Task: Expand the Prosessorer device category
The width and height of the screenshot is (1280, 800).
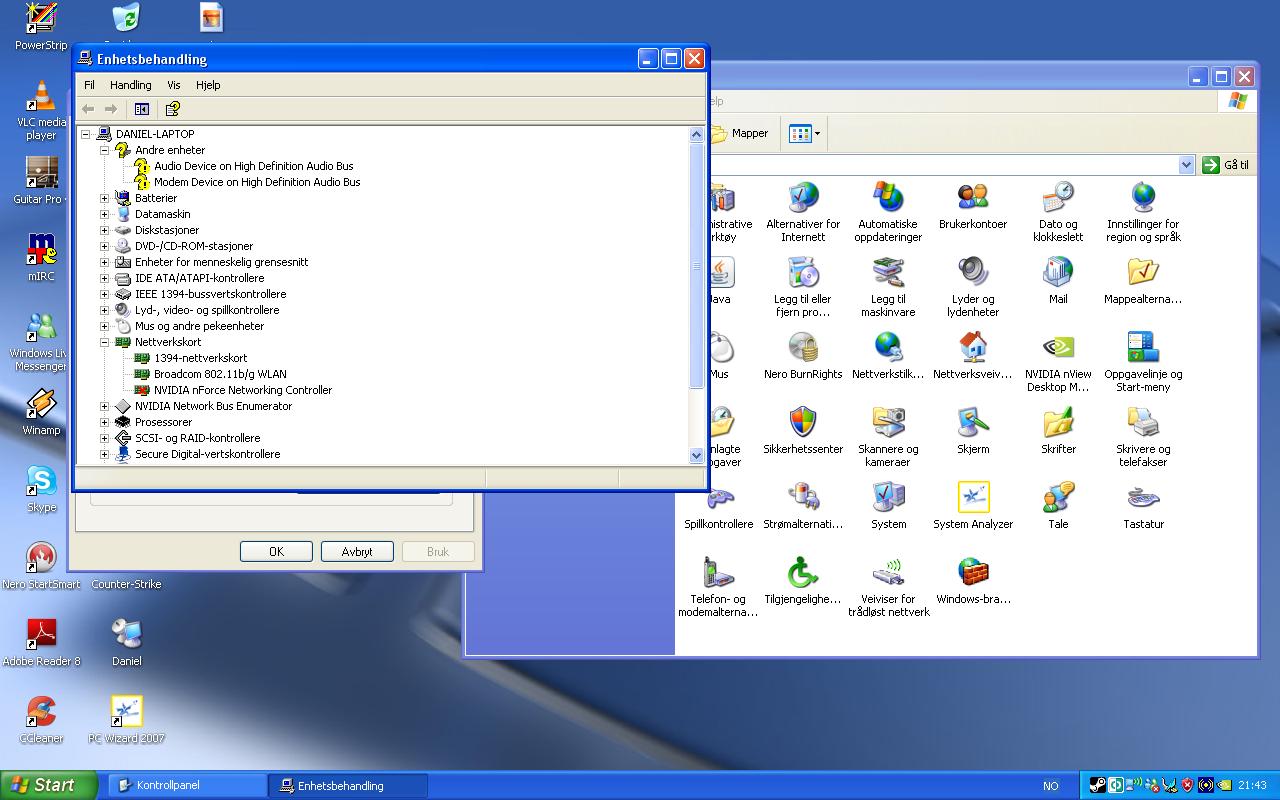Action: pos(104,422)
